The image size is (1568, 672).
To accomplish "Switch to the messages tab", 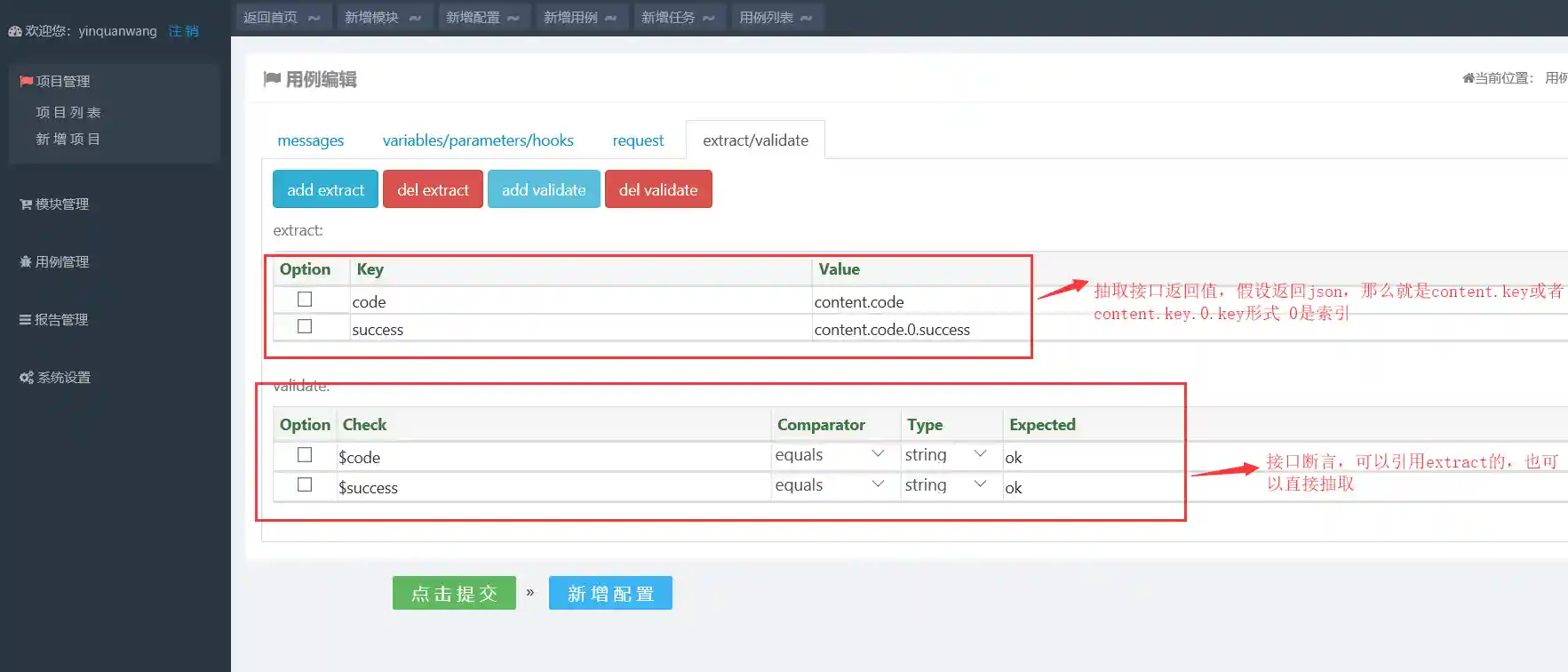I will point(311,140).
